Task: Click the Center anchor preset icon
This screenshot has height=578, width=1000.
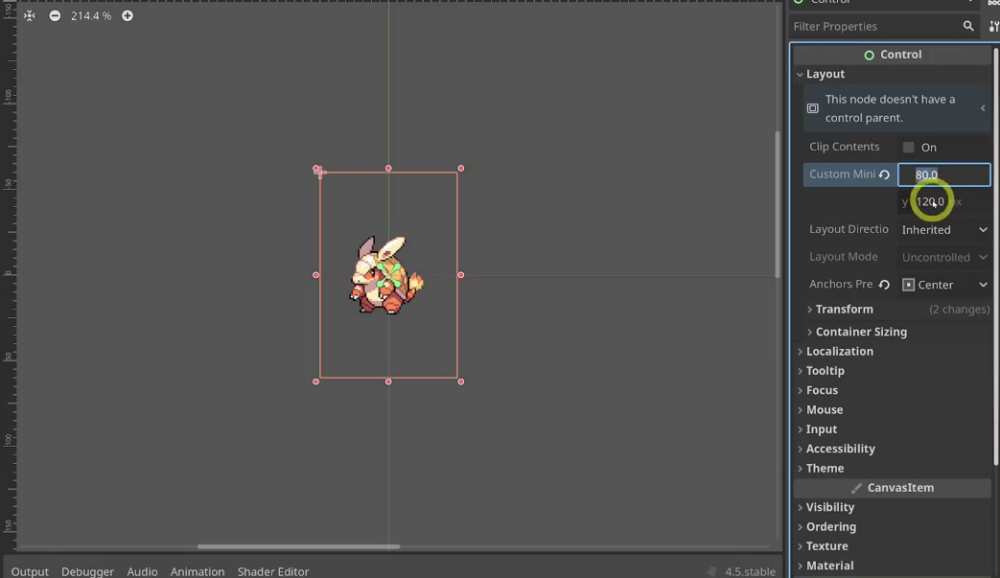Action: pyautogui.click(x=908, y=285)
